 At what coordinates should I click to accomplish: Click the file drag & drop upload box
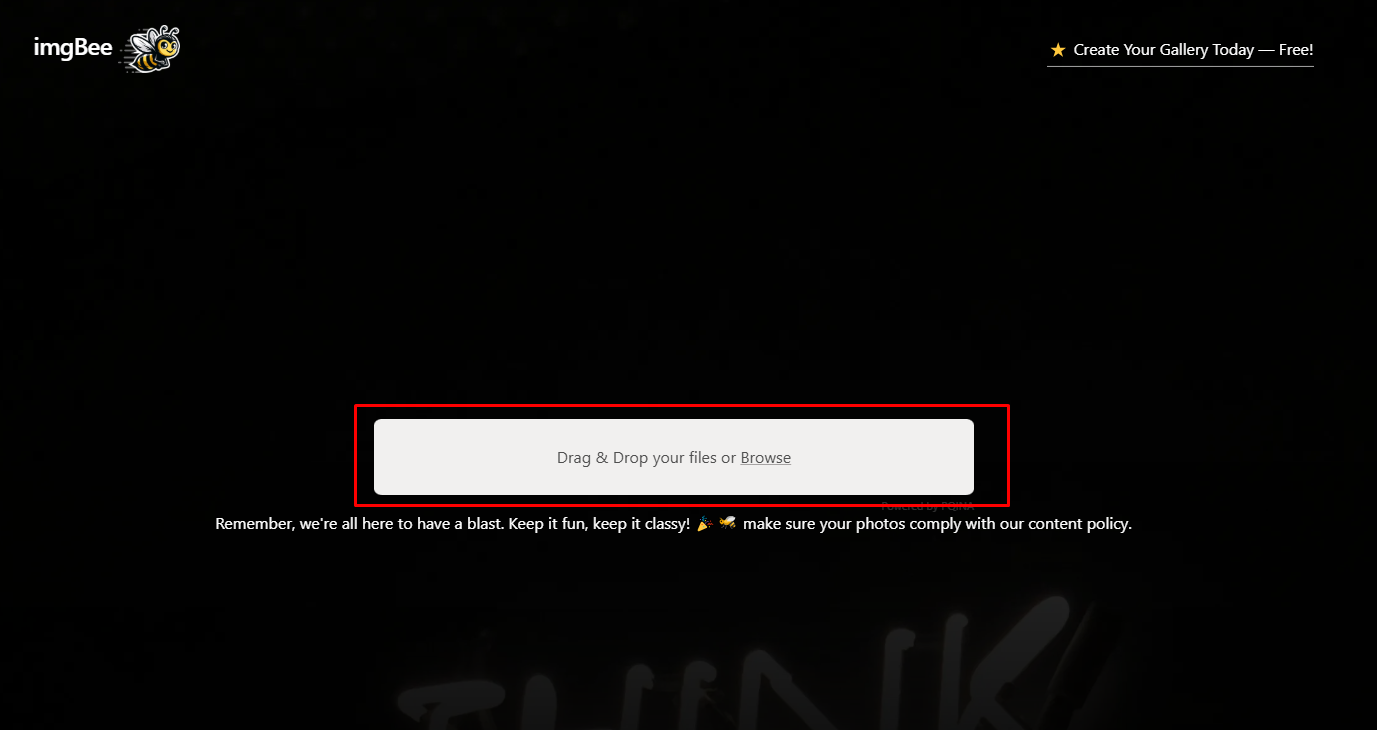pos(674,457)
